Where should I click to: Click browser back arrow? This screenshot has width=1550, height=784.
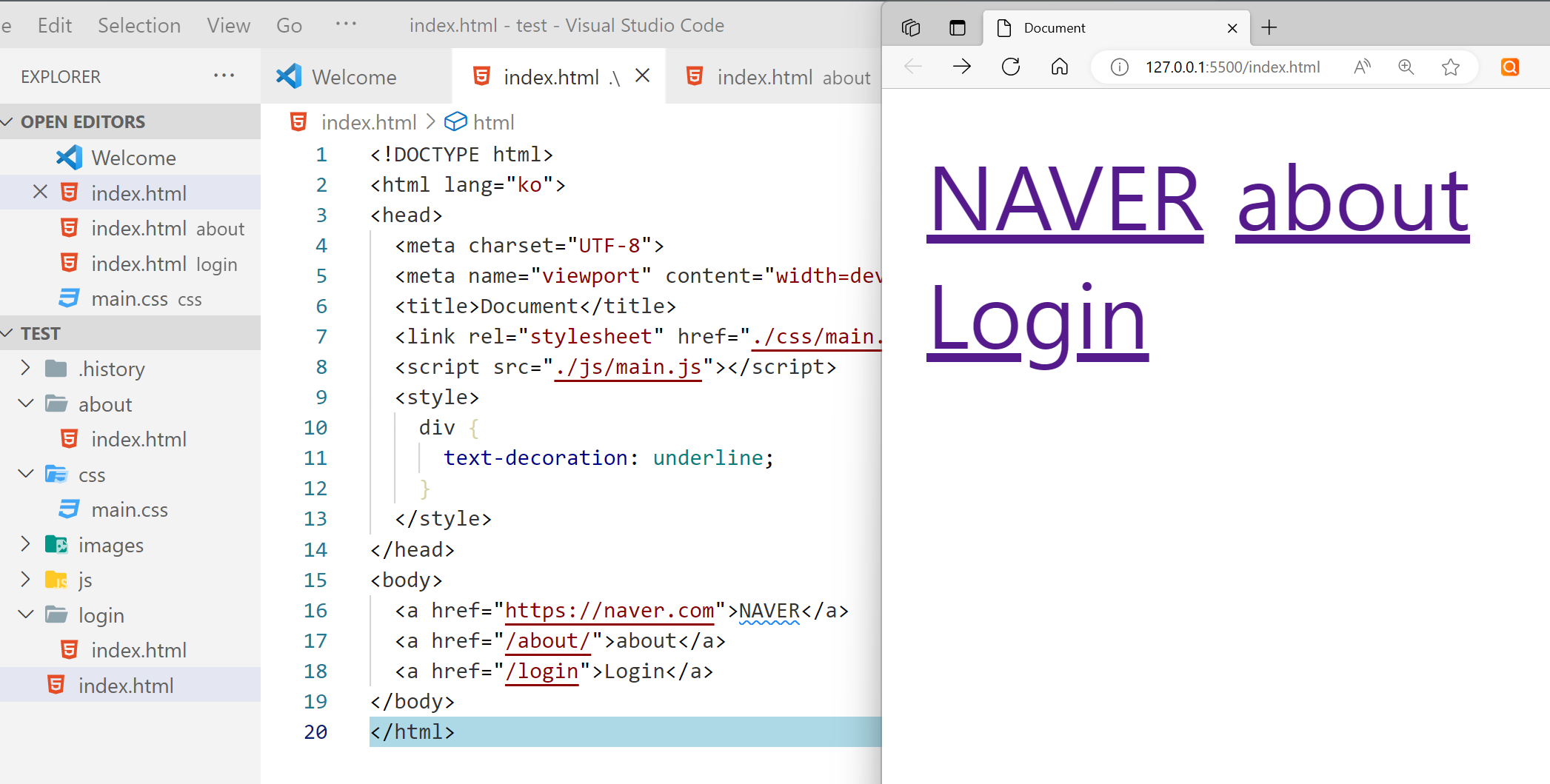(913, 67)
